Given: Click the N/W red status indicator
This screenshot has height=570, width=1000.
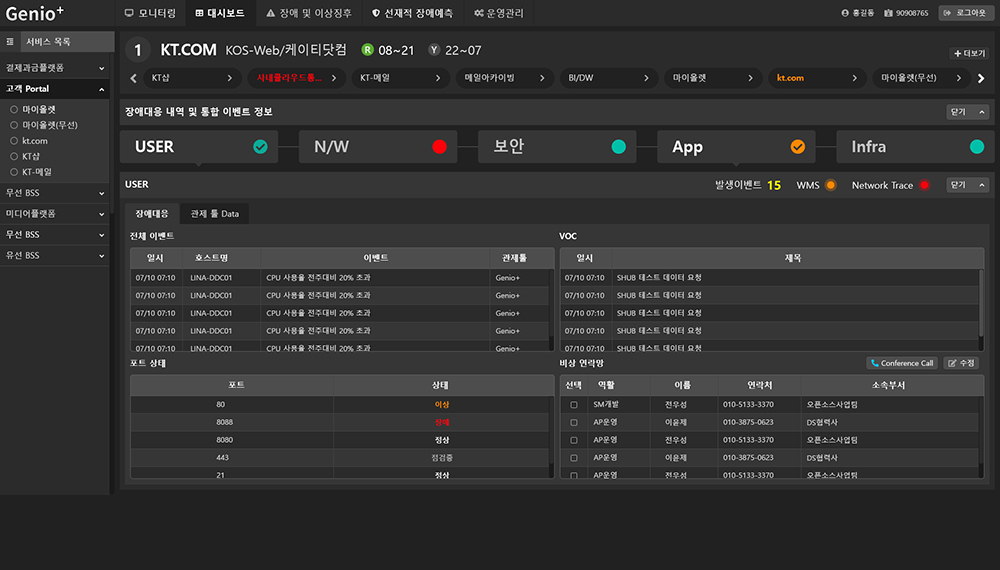Looking at the screenshot, I should [x=439, y=147].
